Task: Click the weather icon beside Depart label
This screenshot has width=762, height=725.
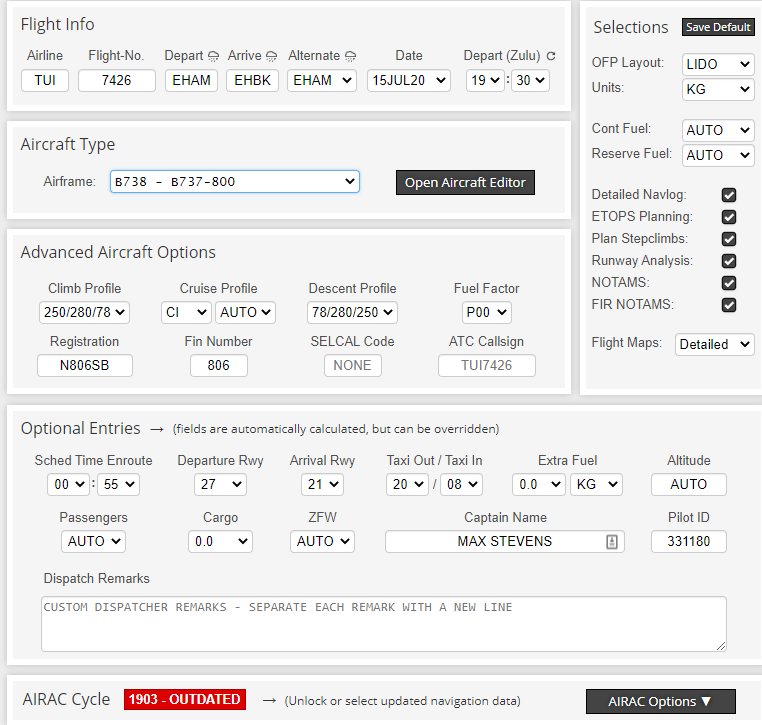Action: coord(213,57)
